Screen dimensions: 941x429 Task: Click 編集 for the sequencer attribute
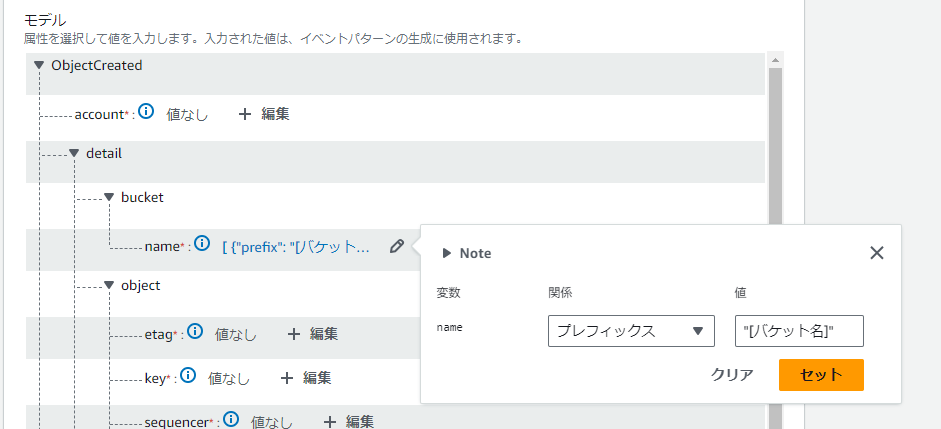pyautogui.click(x=348, y=421)
